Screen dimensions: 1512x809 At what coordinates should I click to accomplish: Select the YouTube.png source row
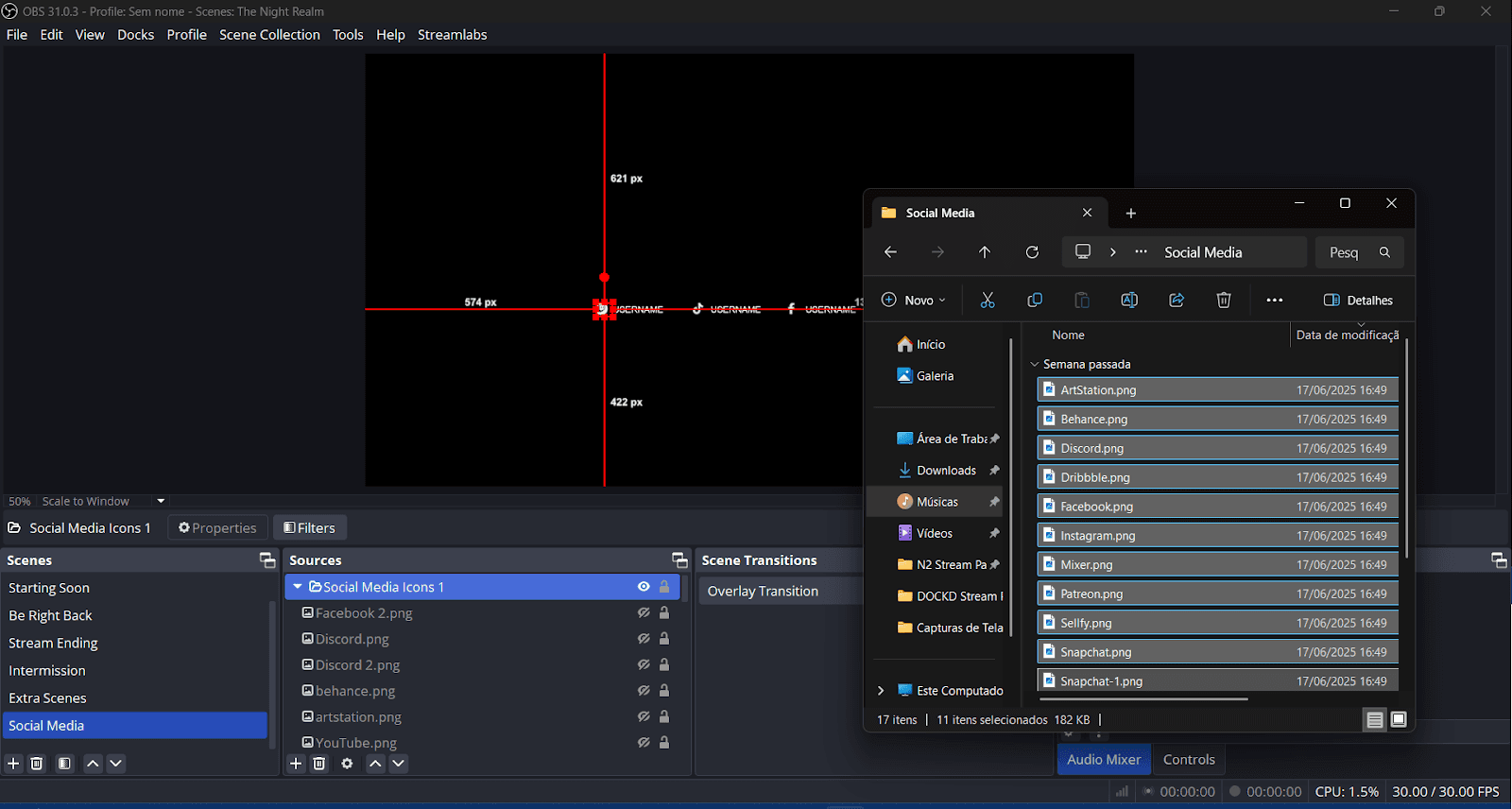[482, 743]
